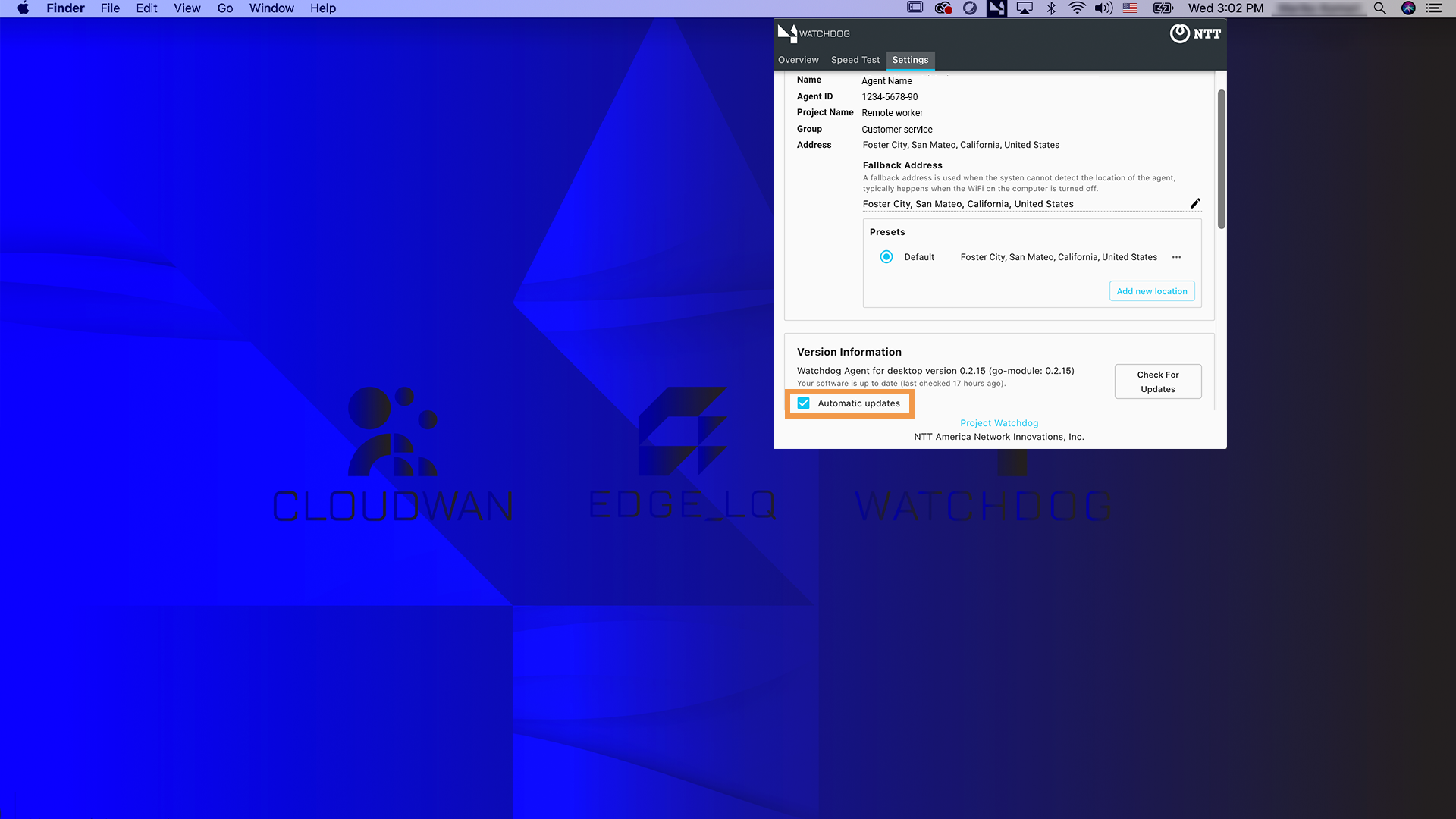The image size is (1456, 819).
Task: Select the Default preset radio button
Action: tap(886, 257)
